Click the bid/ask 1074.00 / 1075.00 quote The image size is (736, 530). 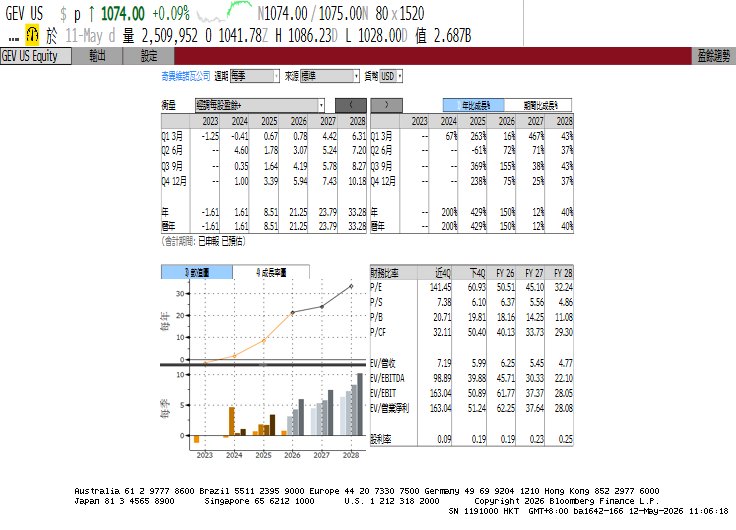(x=313, y=14)
